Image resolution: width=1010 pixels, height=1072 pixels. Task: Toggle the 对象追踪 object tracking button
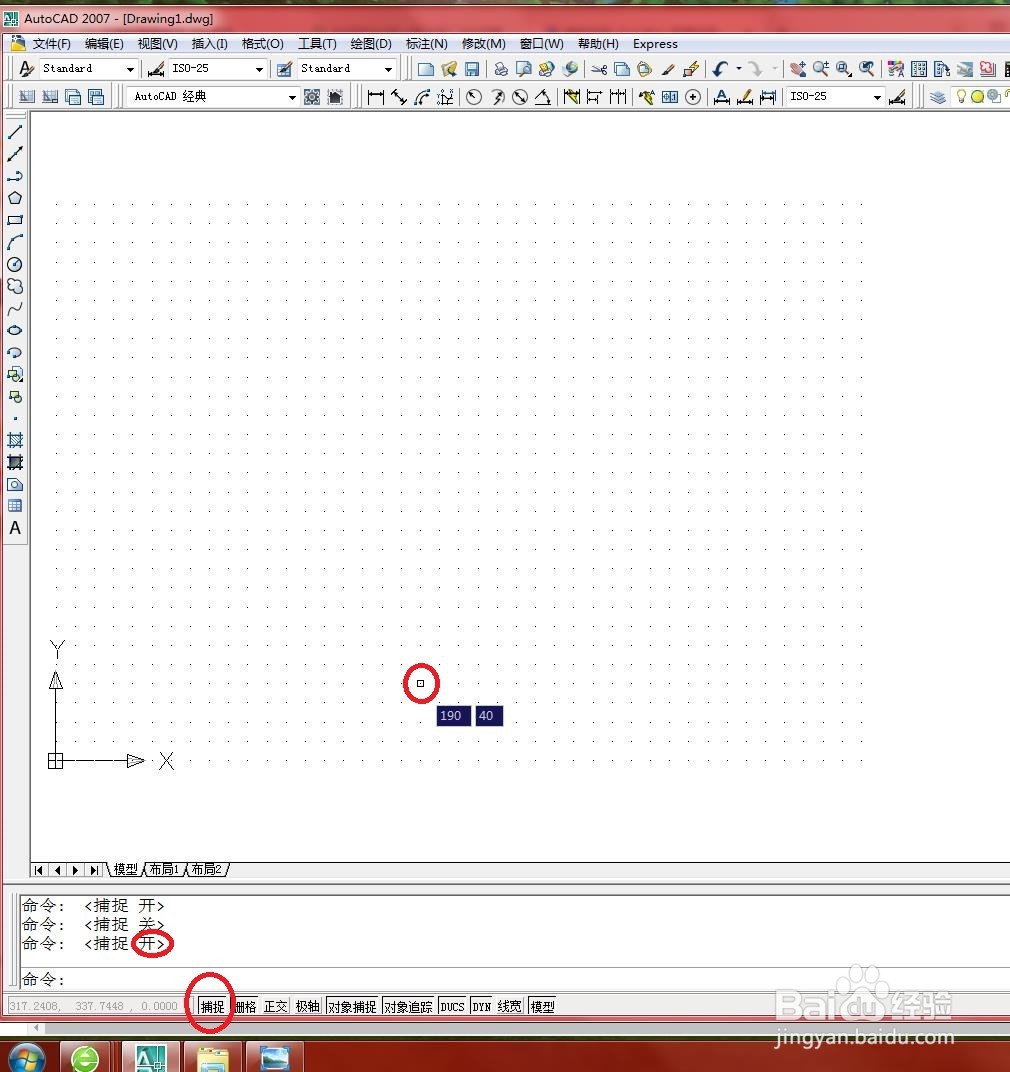pos(408,1006)
